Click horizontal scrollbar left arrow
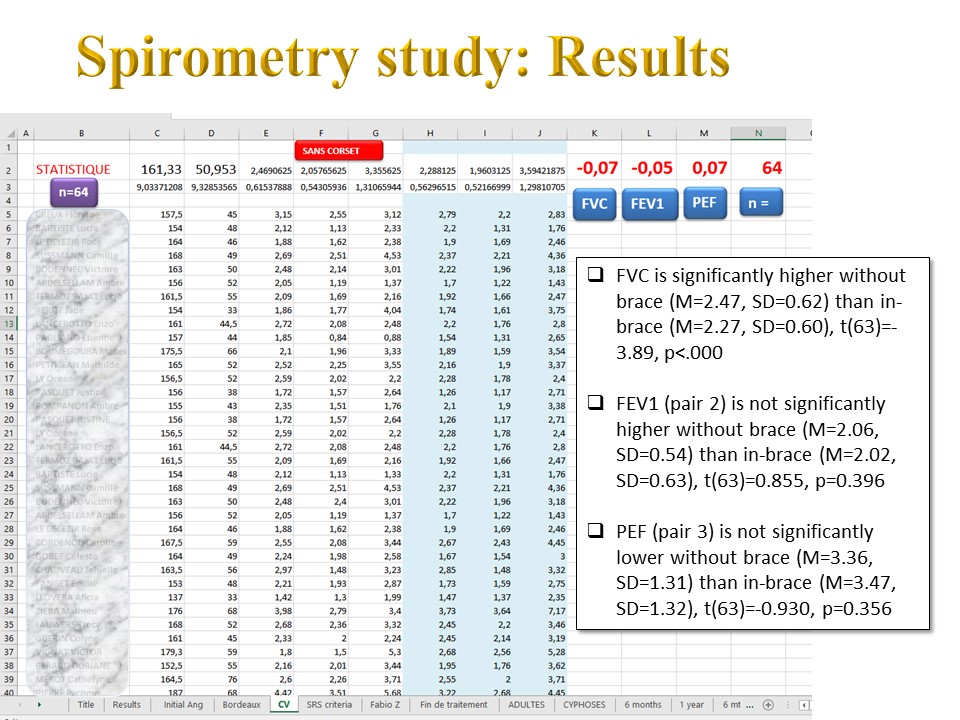960x720 pixels. pyautogui.click(x=803, y=705)
